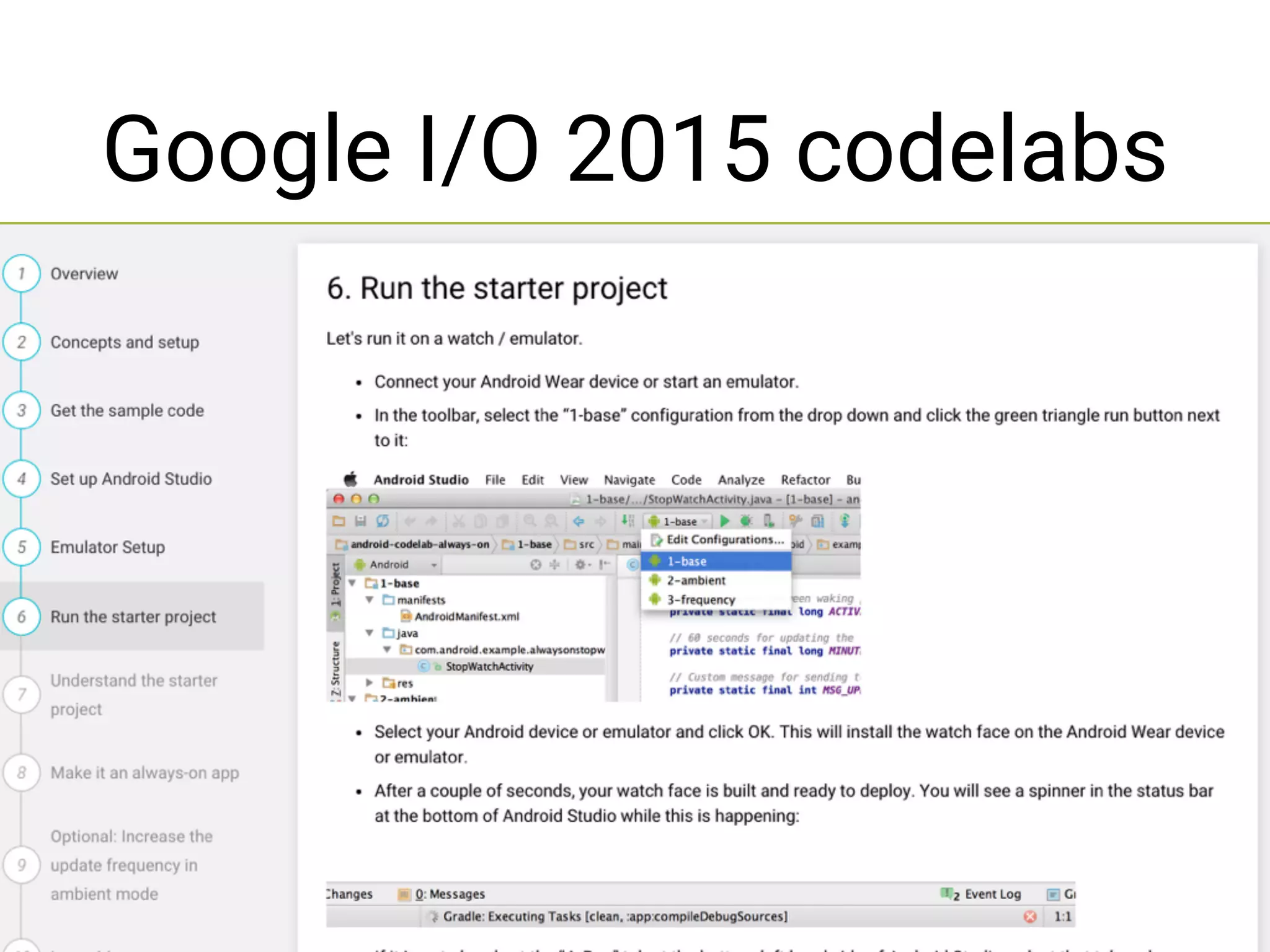Open project folder icon in toolbar
This screenshot has width=1270, height=952.
[x=339, y=521]
